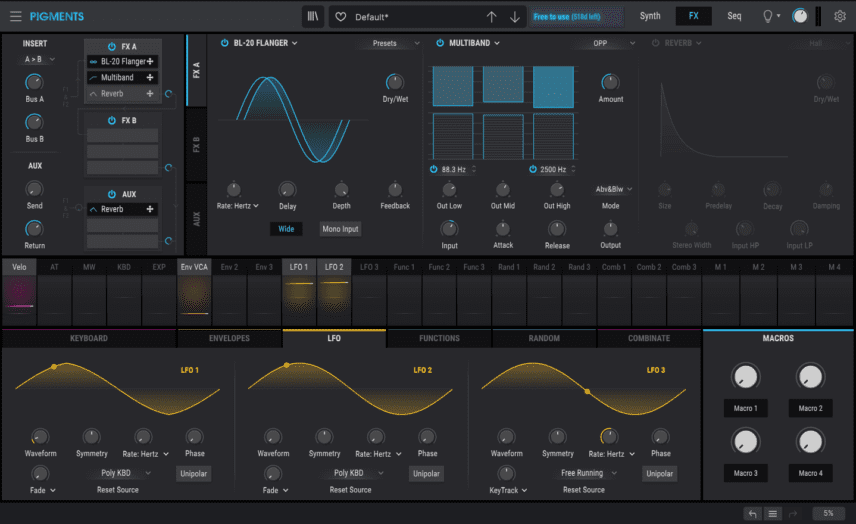Toggle FX B bus power button
Image resolution: width=856 pixels, height=524 pixels.
[x=112, y=120]
